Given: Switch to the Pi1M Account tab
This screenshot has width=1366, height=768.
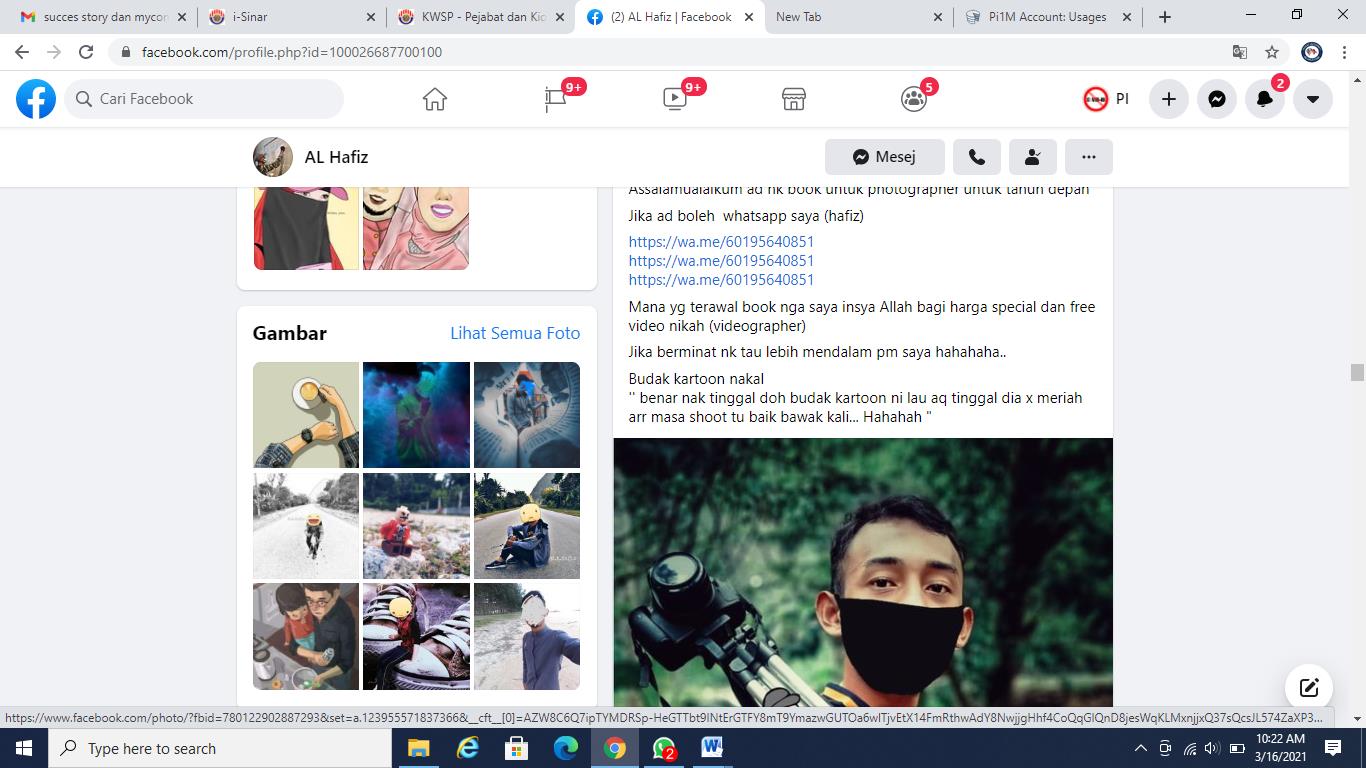Looking at the screenshot, I should click(x=1045, y=17).
